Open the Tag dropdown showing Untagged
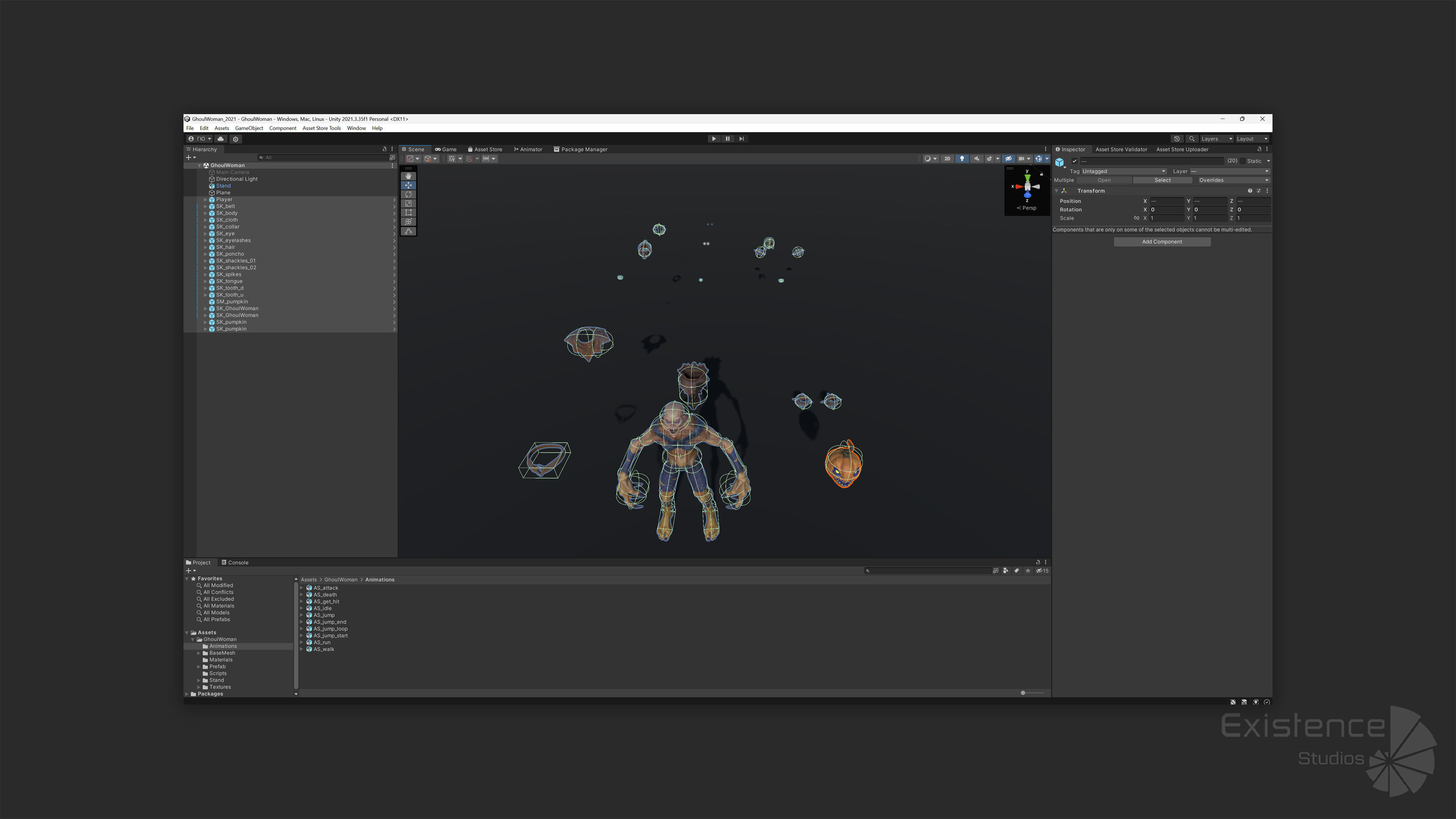 (1123, 171)
